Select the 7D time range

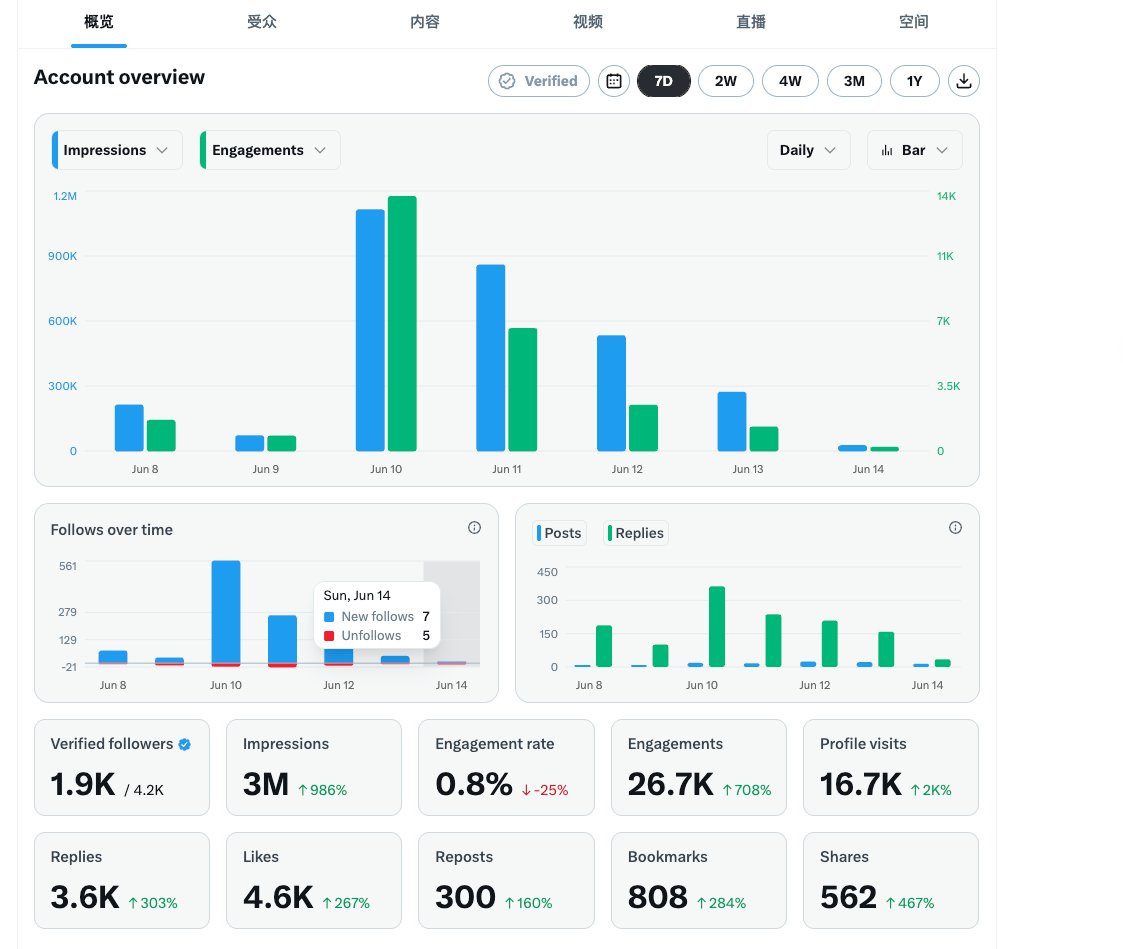click(x=663, y=81)
